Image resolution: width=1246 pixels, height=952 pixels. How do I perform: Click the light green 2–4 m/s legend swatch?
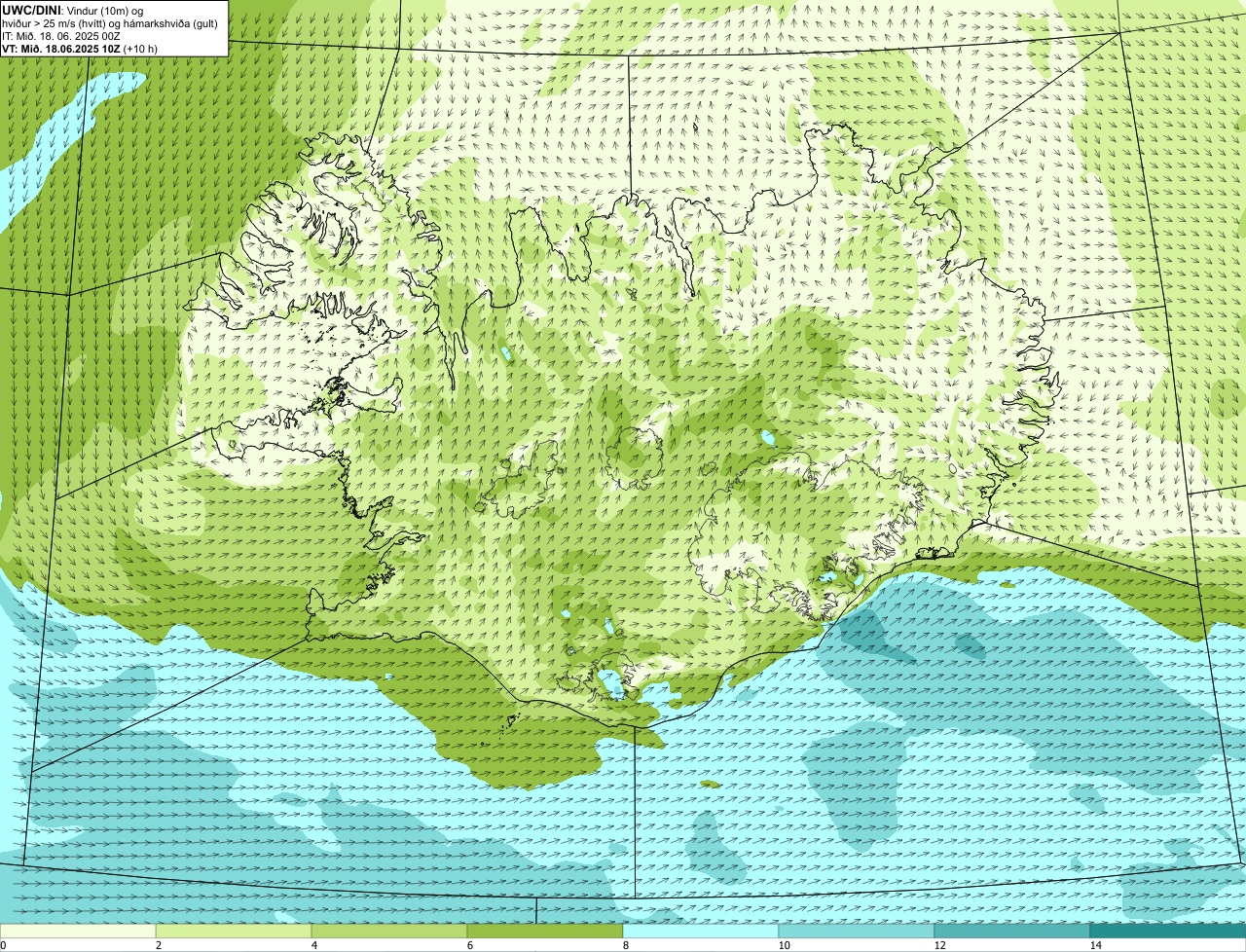(234, 931)
